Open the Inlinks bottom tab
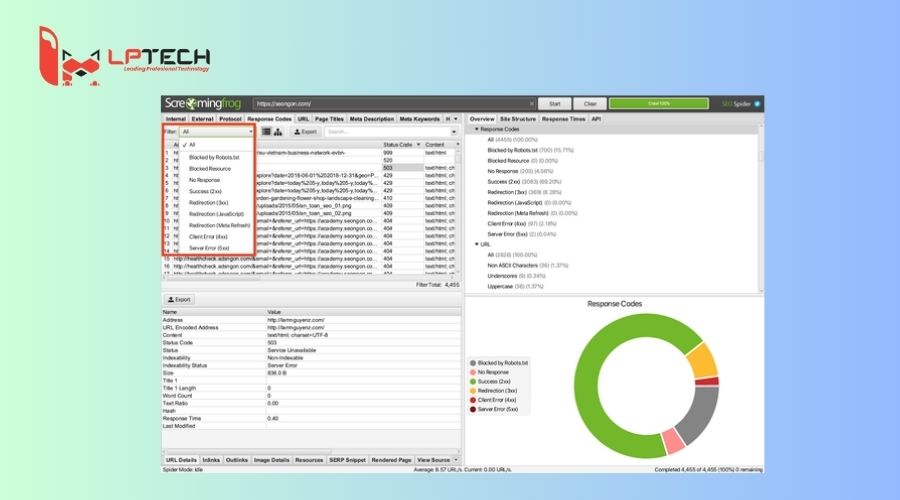The image size is (900, 500). pos(211,460)
